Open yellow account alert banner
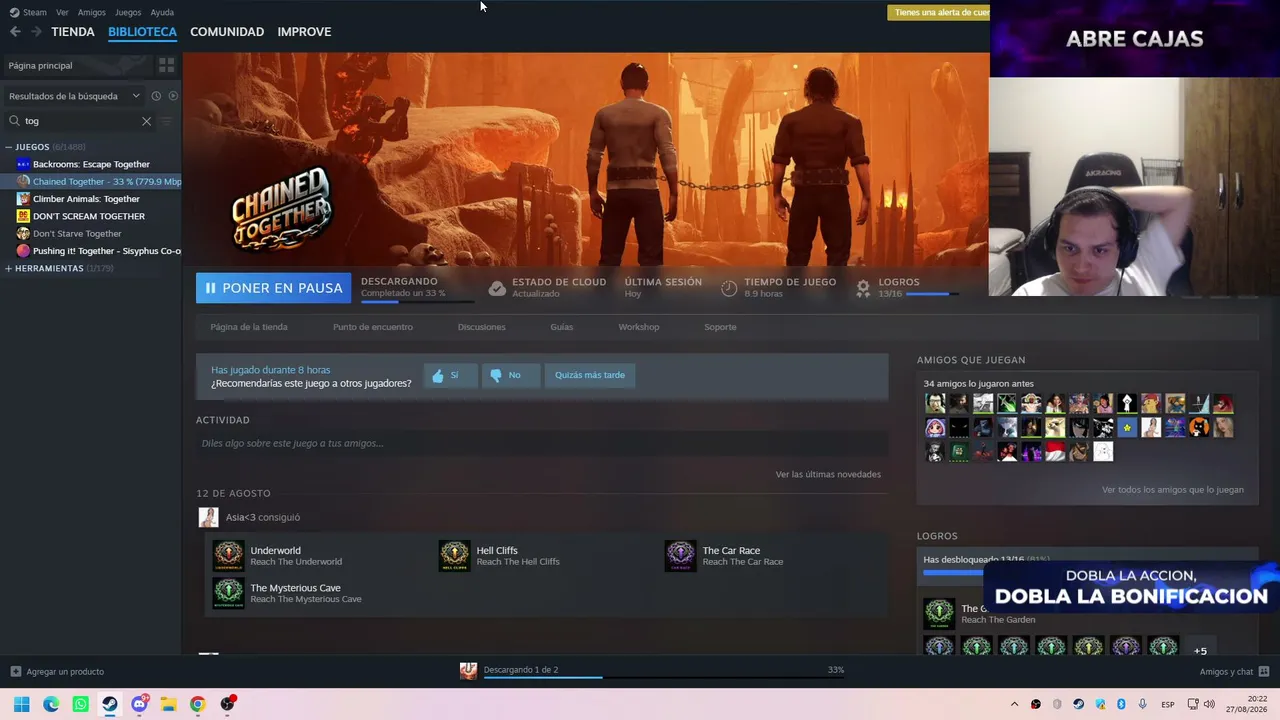The image size is (1280, 720). pyautogui.click(x=939, y=13)
